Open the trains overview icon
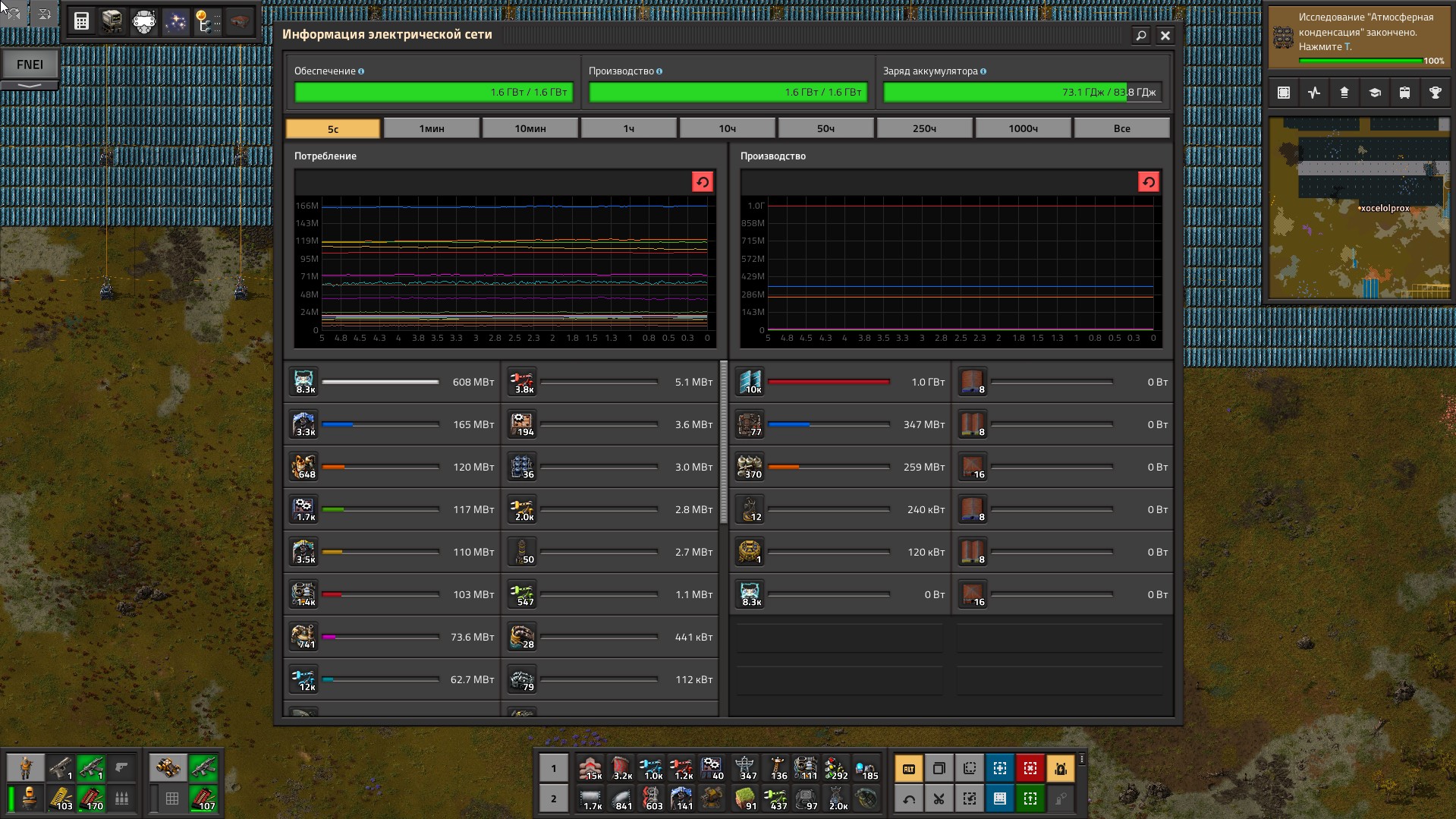This screenshot has height=819, width=1456. (x=1405, y=93)
